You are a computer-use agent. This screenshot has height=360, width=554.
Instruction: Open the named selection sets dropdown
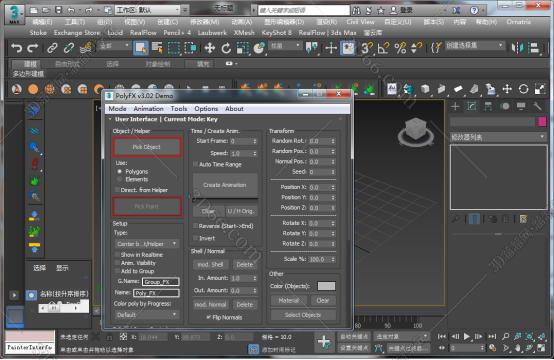[474, 45]
